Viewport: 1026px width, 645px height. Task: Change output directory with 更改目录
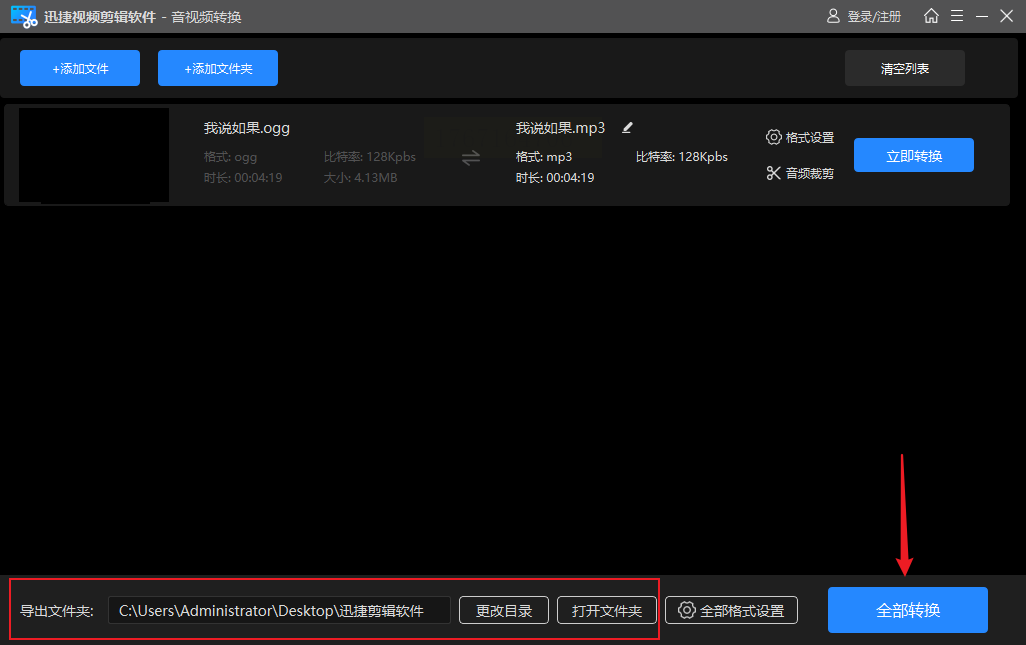[504, 610]
